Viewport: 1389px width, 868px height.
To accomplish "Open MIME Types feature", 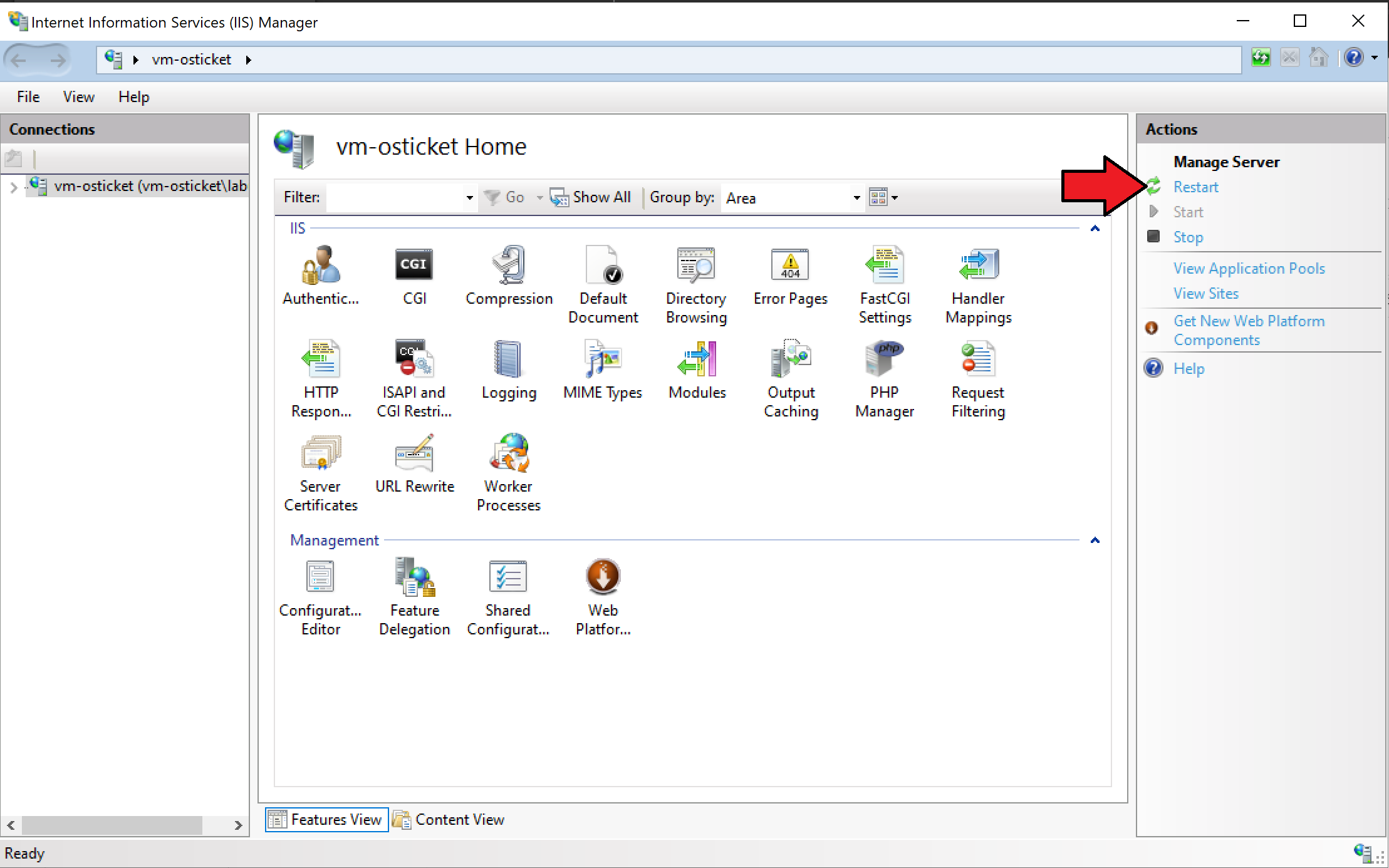I will [603, 369].
